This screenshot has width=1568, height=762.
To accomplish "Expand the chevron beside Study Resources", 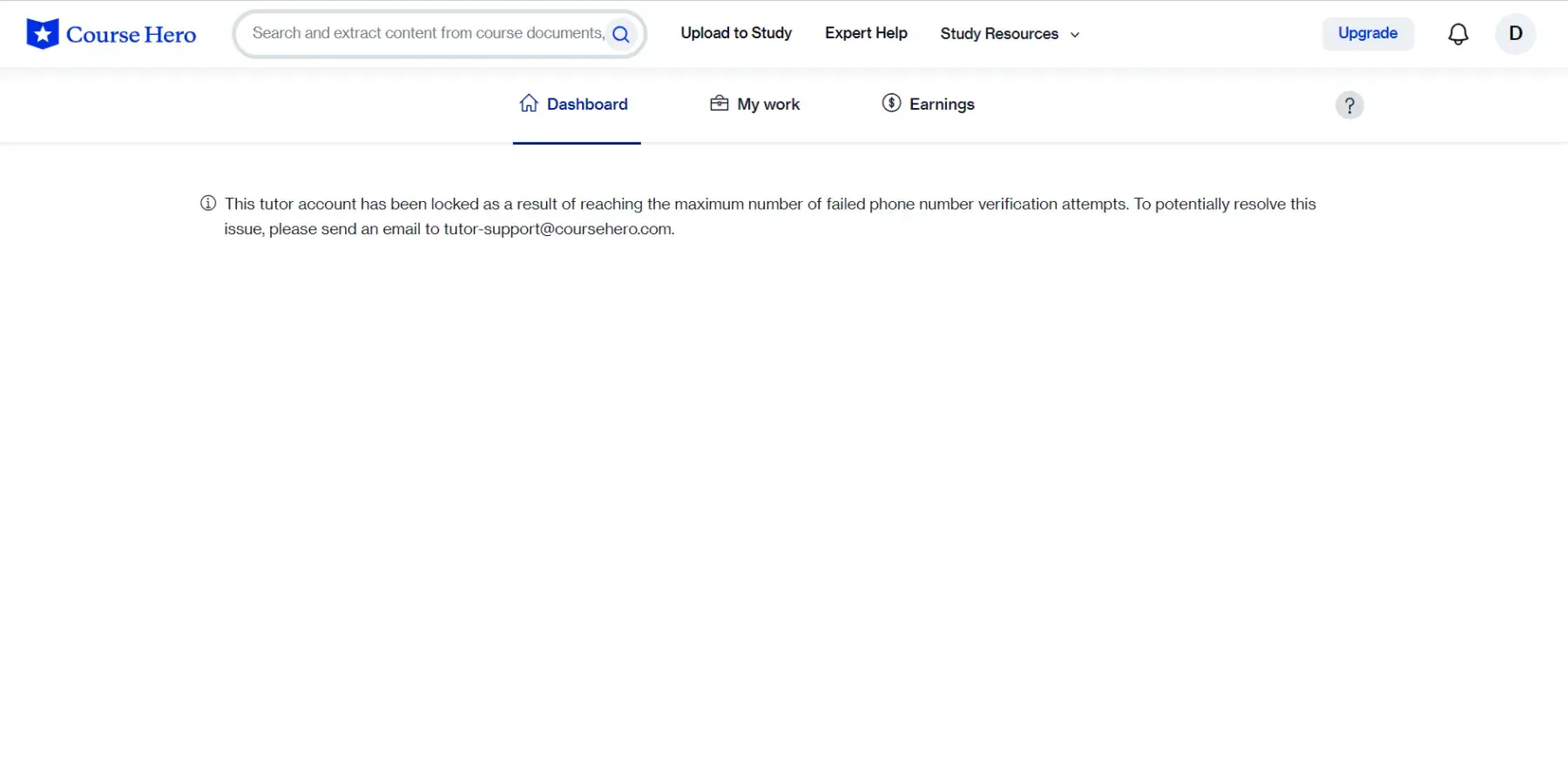I will pos(1075,35).
